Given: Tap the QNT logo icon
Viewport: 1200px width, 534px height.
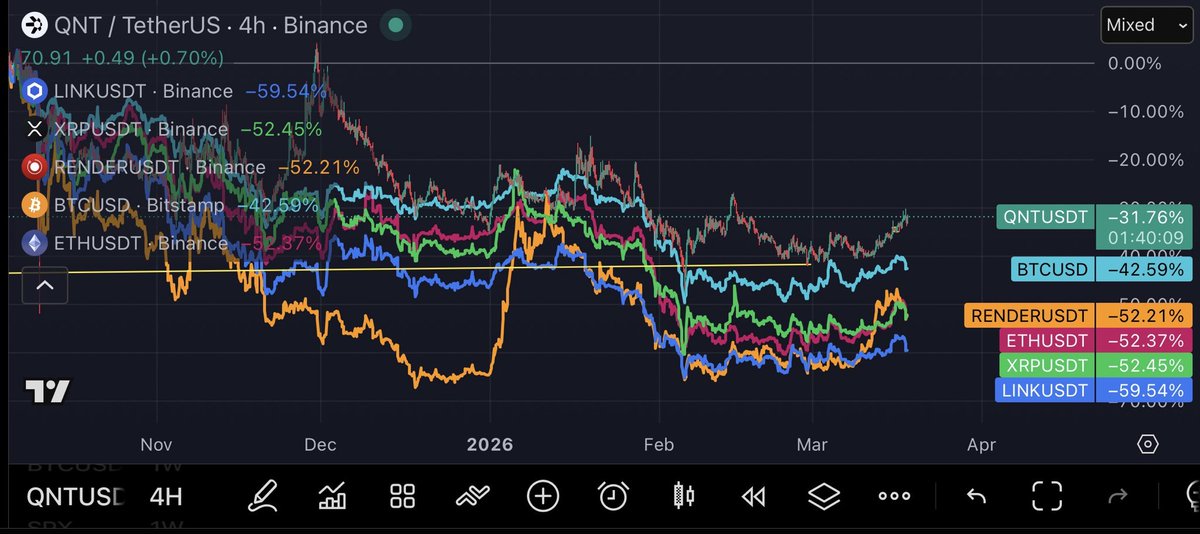Looking at the screenshot, I should (35, 25).
